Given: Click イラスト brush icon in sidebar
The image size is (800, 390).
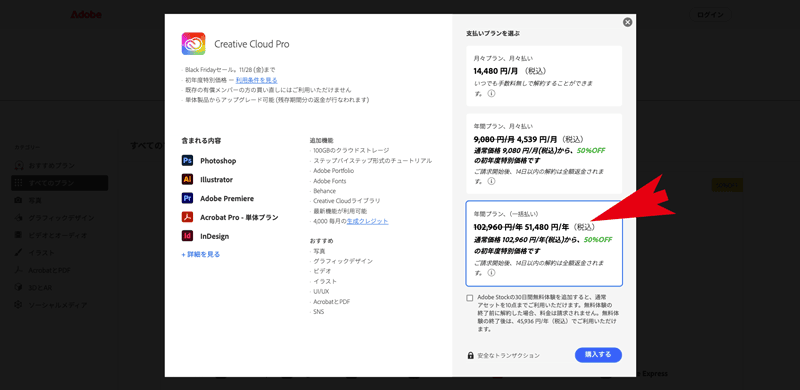Looking at the screenshot, I should (19, 253).
